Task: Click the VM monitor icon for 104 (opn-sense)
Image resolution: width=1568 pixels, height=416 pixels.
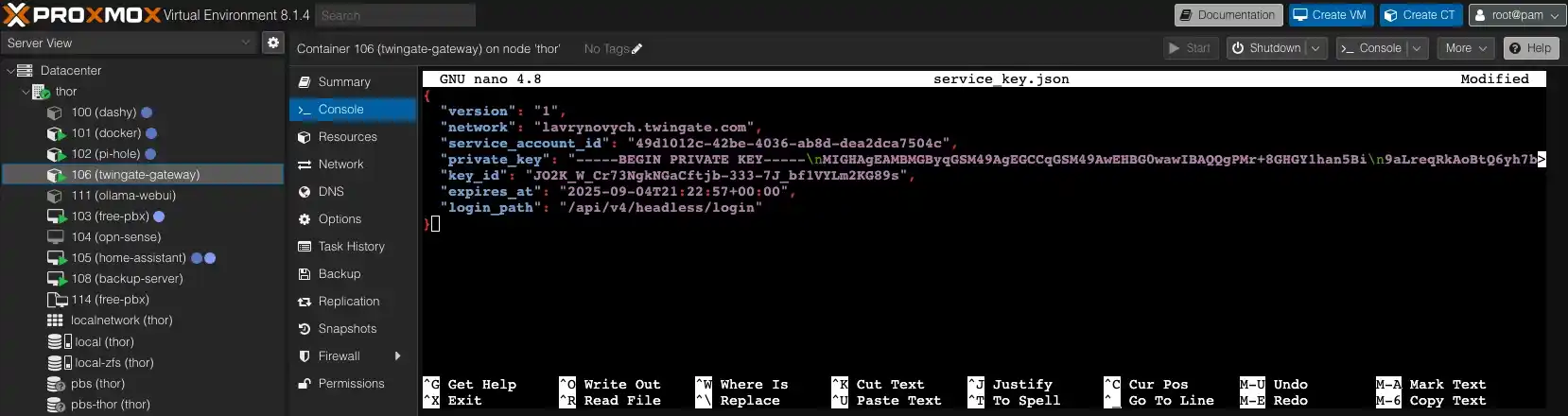Action: coord(55,237)
